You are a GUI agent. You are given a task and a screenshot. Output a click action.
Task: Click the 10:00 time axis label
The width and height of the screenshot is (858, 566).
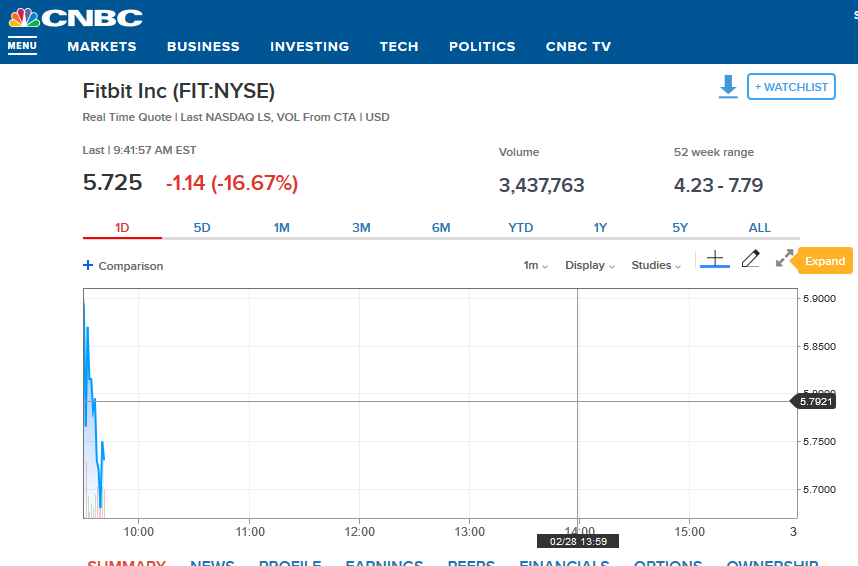pos(138,532)
